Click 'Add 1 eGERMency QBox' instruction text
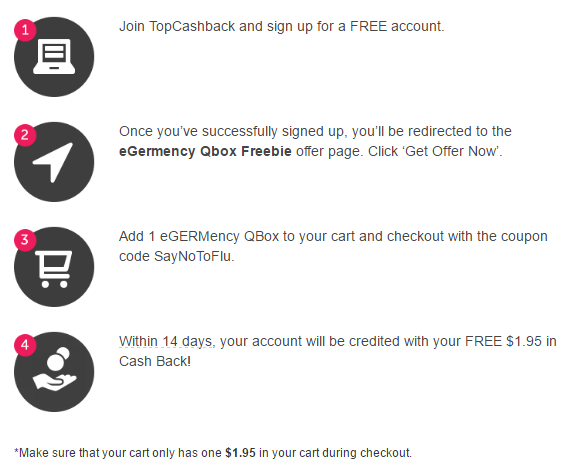This screenshot has width=581, height=471. [199, 236]
